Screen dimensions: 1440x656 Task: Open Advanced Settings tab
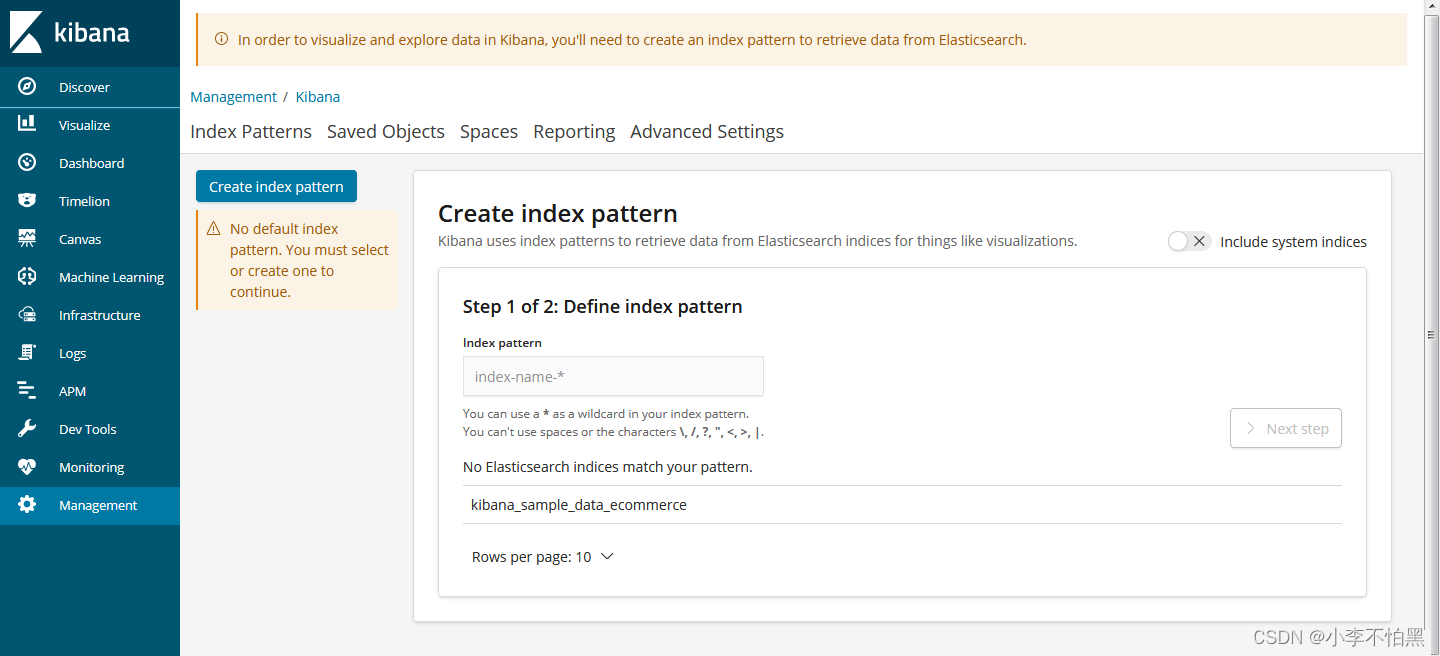707,131
